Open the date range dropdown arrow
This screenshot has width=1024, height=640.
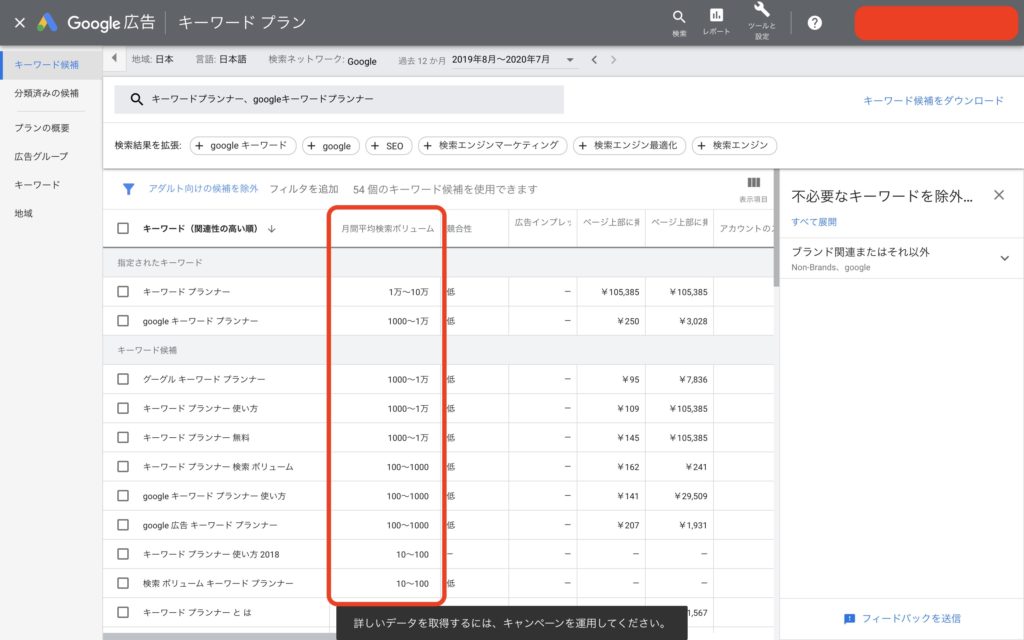click(x=570, y=60)
